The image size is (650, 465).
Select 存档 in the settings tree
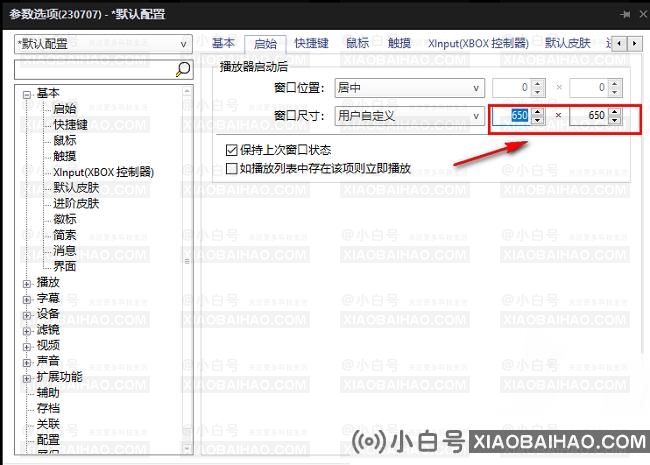(48, 408)
